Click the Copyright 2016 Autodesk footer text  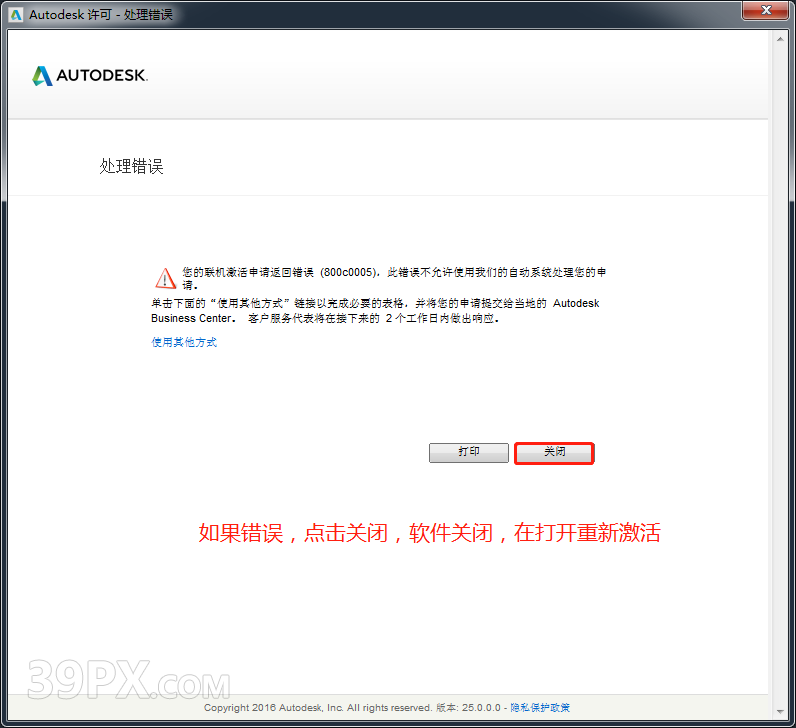(318, 707)
